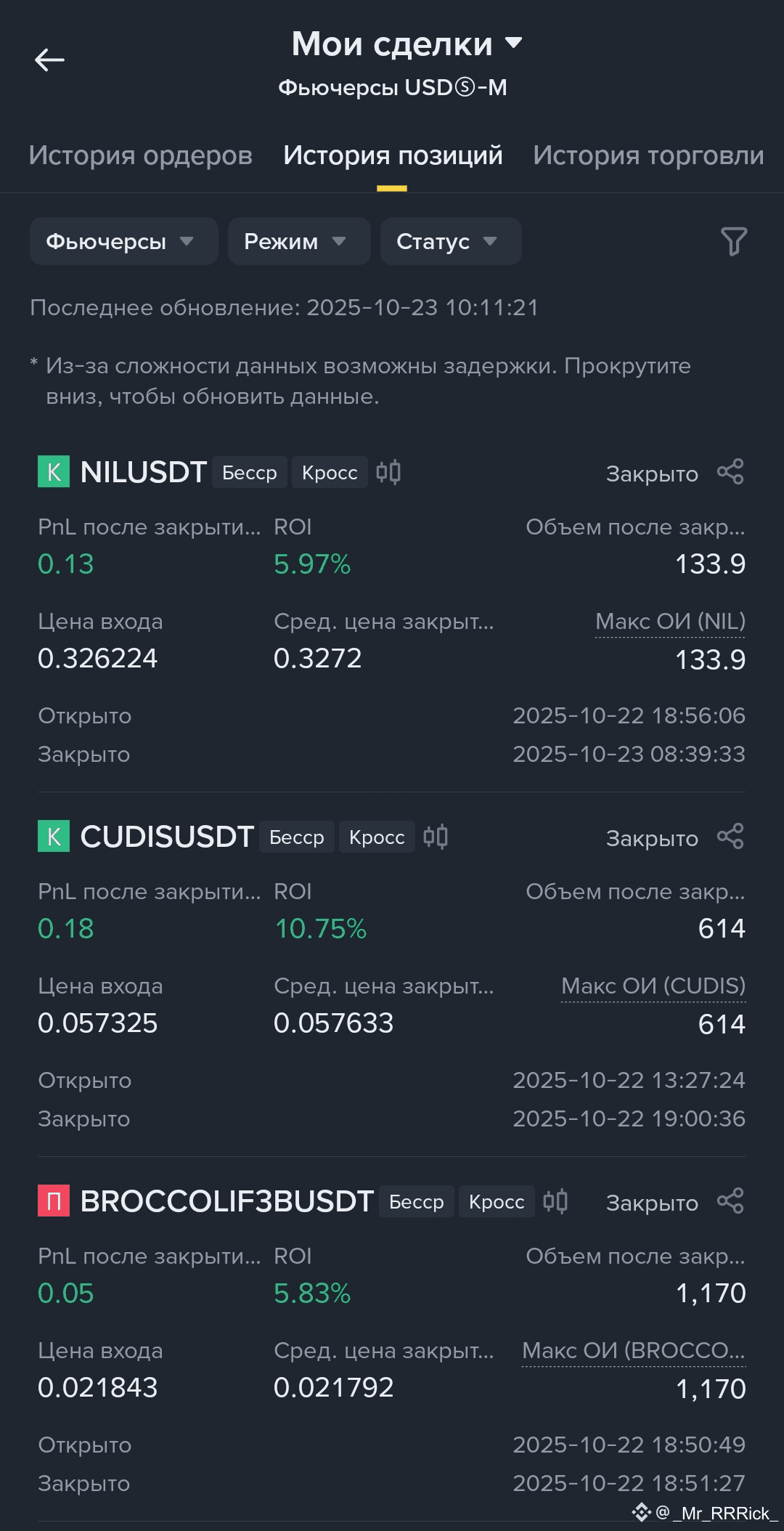
Task: Open the Мои сделки title dropdown
Action: pyautogui.click(x=407, y=44)
